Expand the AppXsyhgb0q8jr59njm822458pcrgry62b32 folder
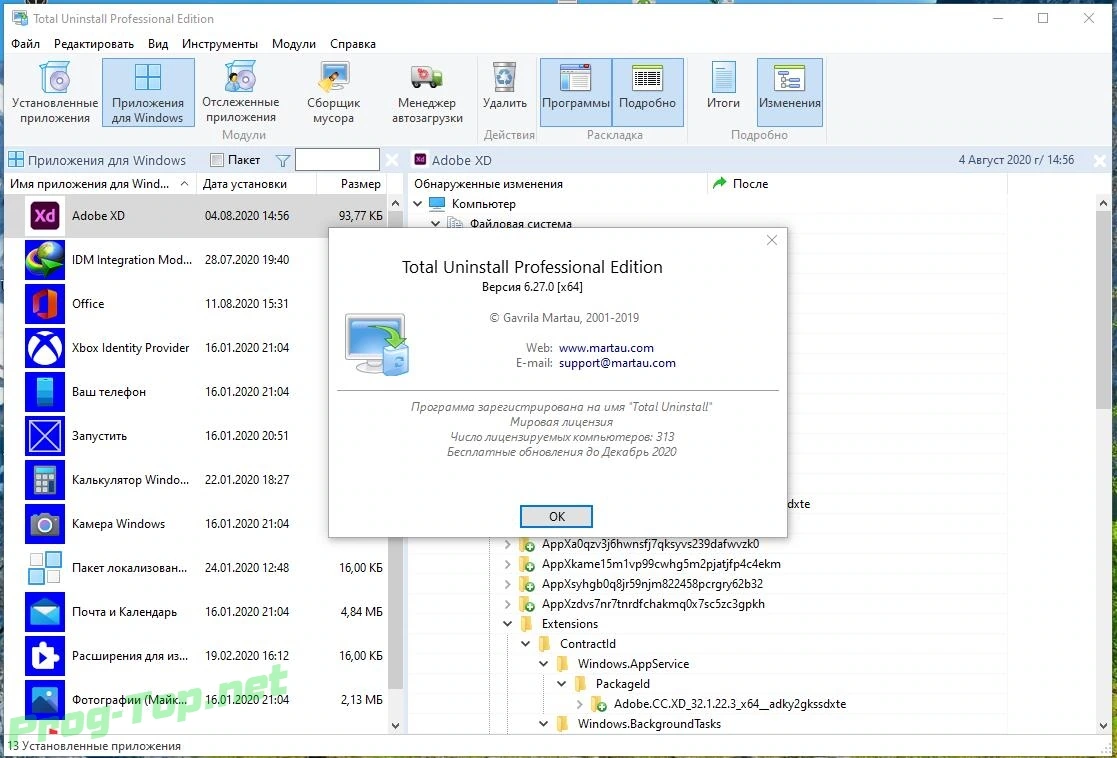Viewport: 1117px width, 758px height. click(x=507, y=584)
